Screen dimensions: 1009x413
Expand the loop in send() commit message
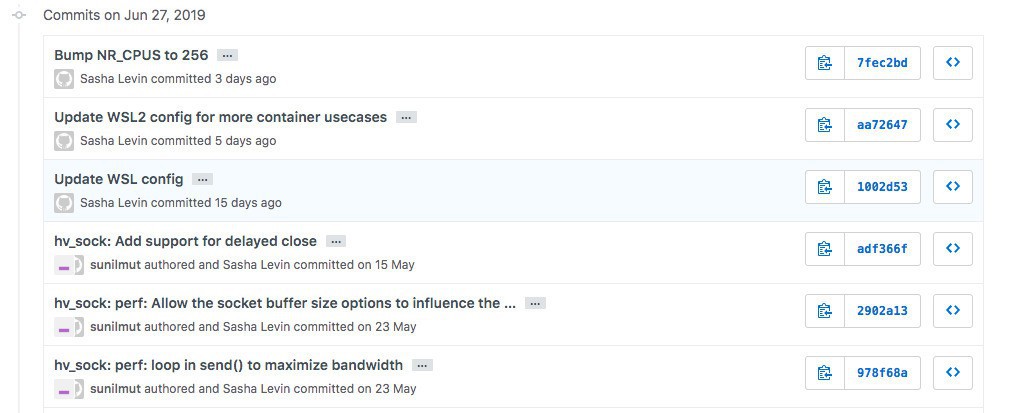coord(422,366)
